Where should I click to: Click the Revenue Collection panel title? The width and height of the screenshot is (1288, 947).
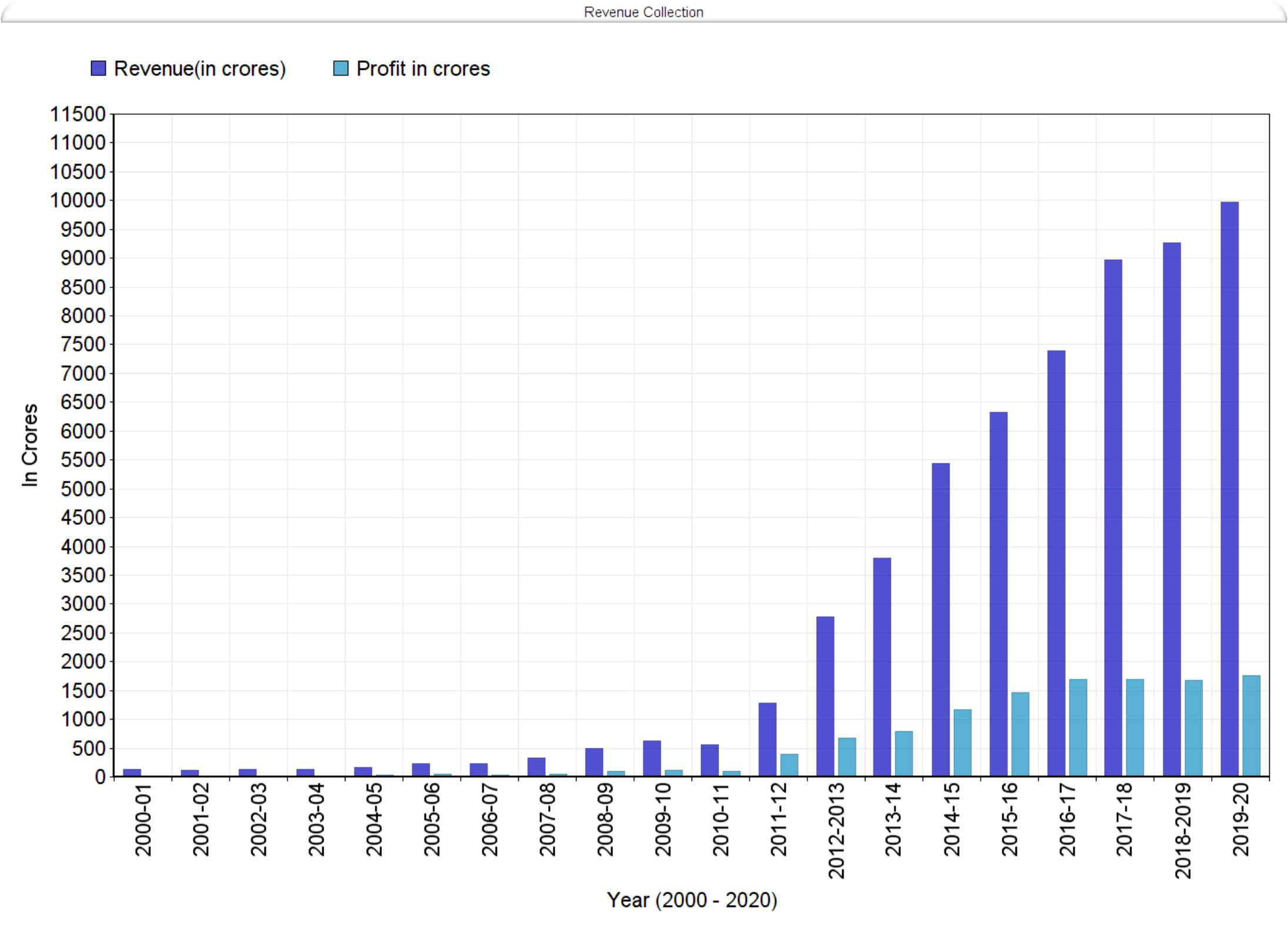(x=643, y=12)
